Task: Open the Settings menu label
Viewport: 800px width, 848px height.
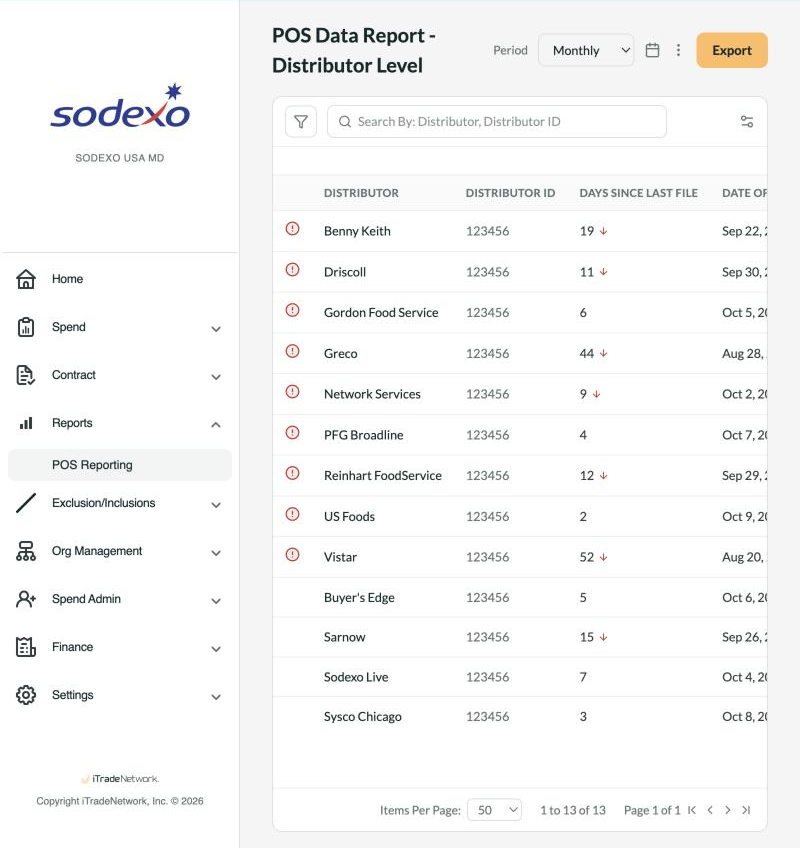Action: coord(72,695)
